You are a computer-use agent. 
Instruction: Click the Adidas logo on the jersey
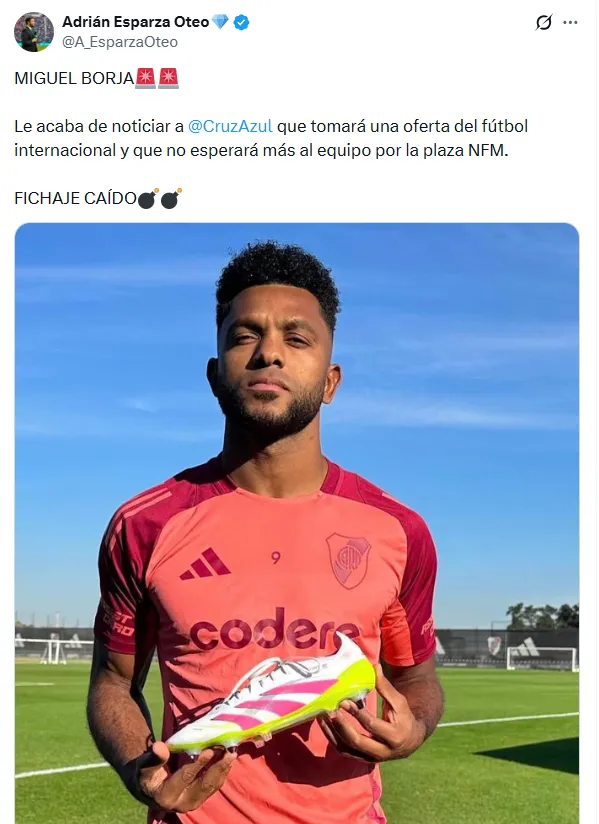point(204,564)
